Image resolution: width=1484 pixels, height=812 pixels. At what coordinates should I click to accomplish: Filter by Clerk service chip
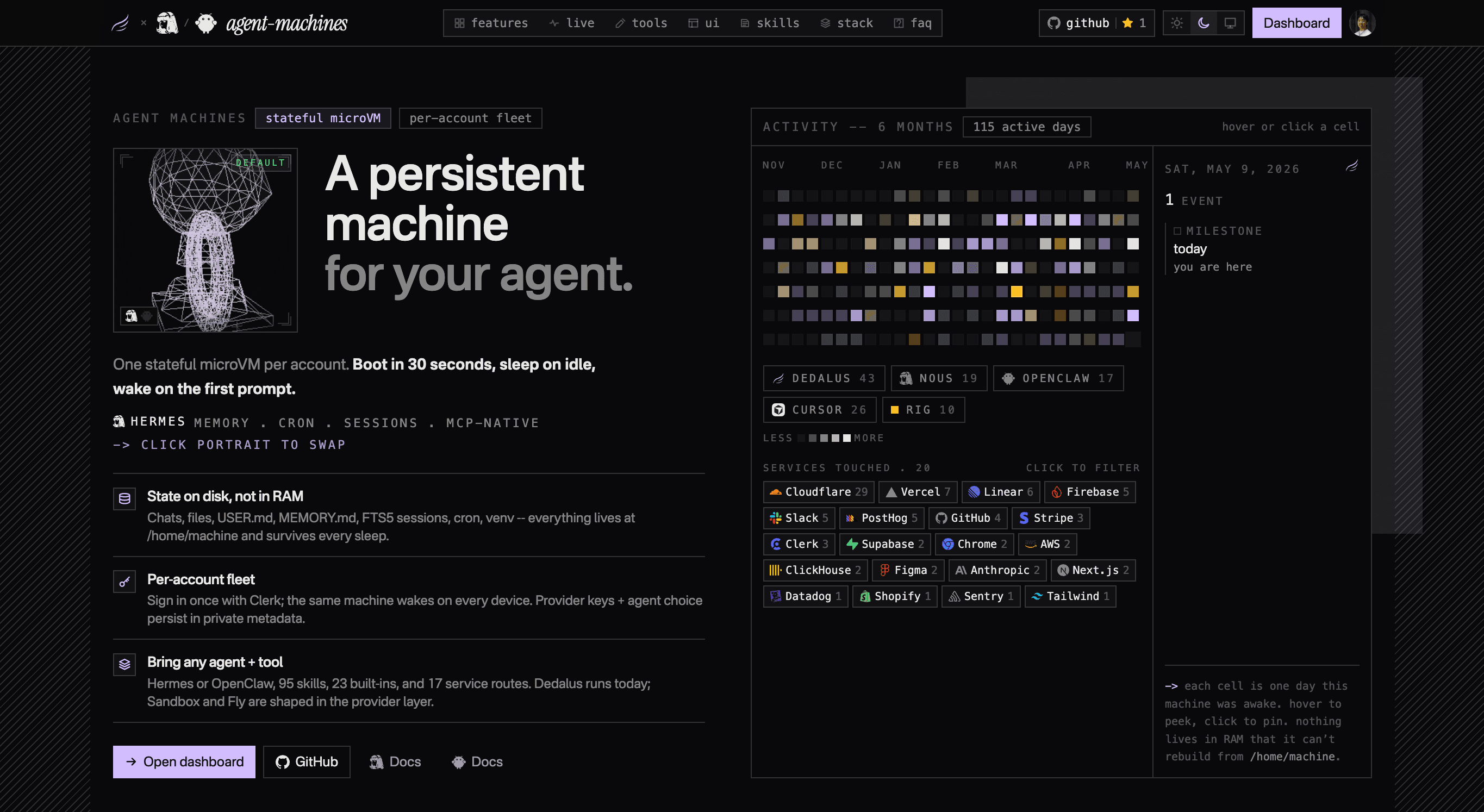(799, 544)
